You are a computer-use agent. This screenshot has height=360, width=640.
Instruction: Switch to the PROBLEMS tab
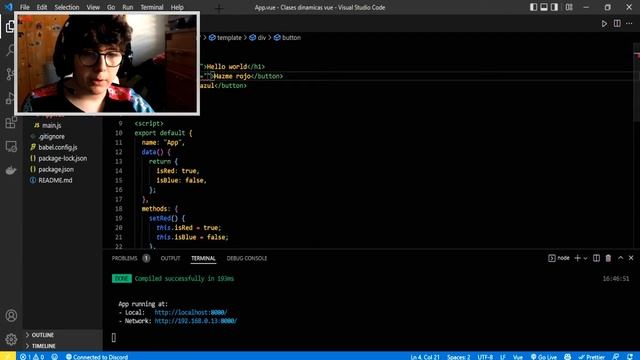[x=131, y=258]
